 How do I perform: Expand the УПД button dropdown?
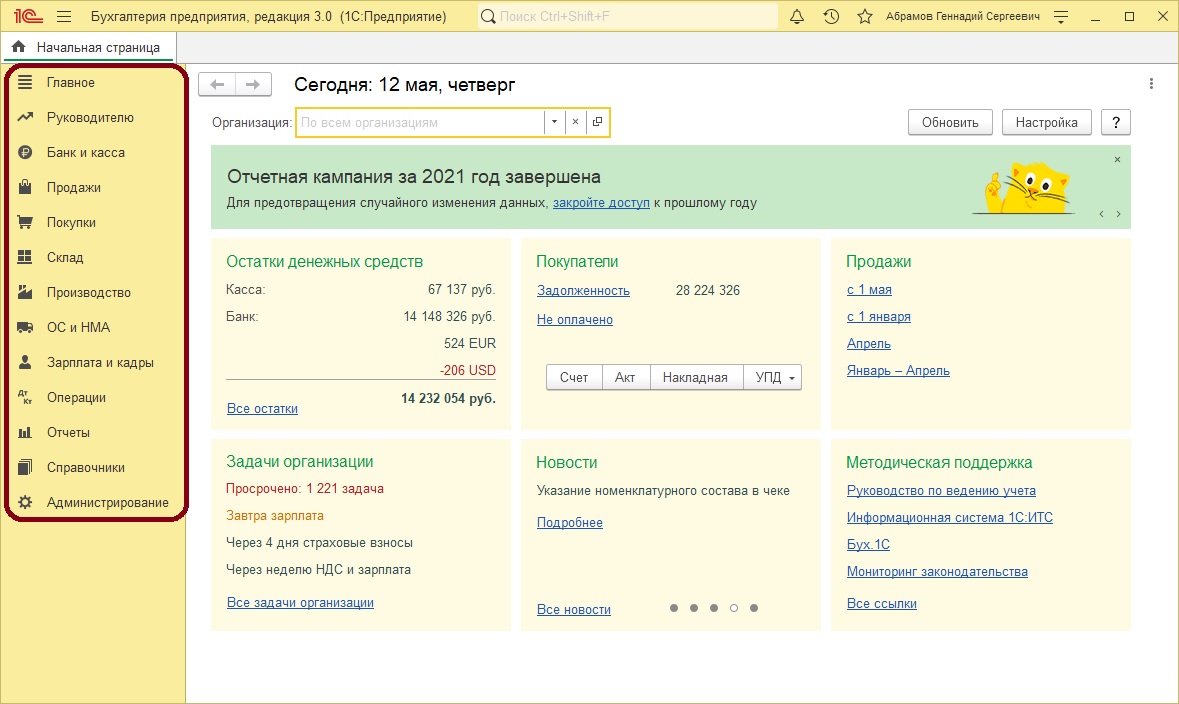(x=792, y=378)
